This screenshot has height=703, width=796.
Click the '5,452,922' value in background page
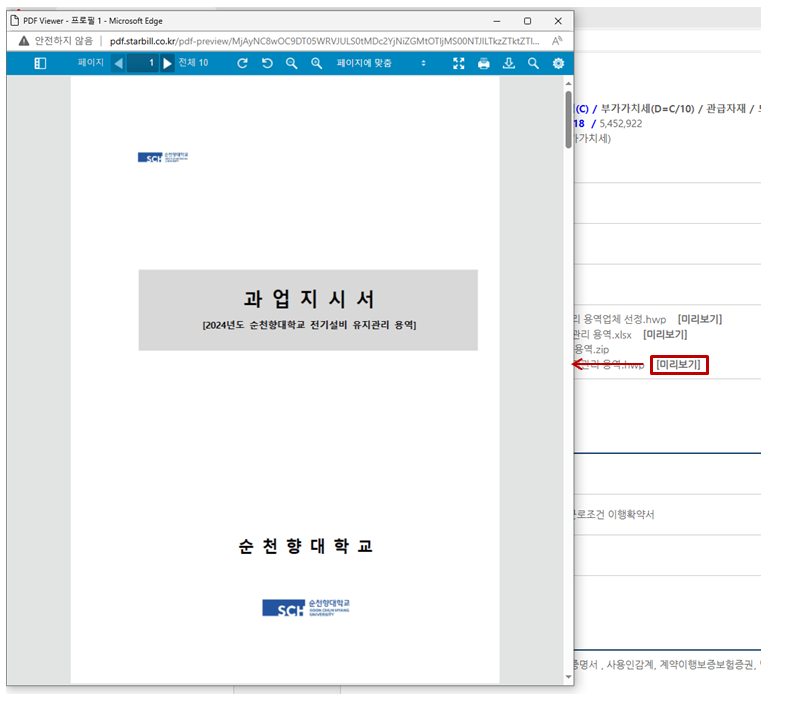pos(620,123)
